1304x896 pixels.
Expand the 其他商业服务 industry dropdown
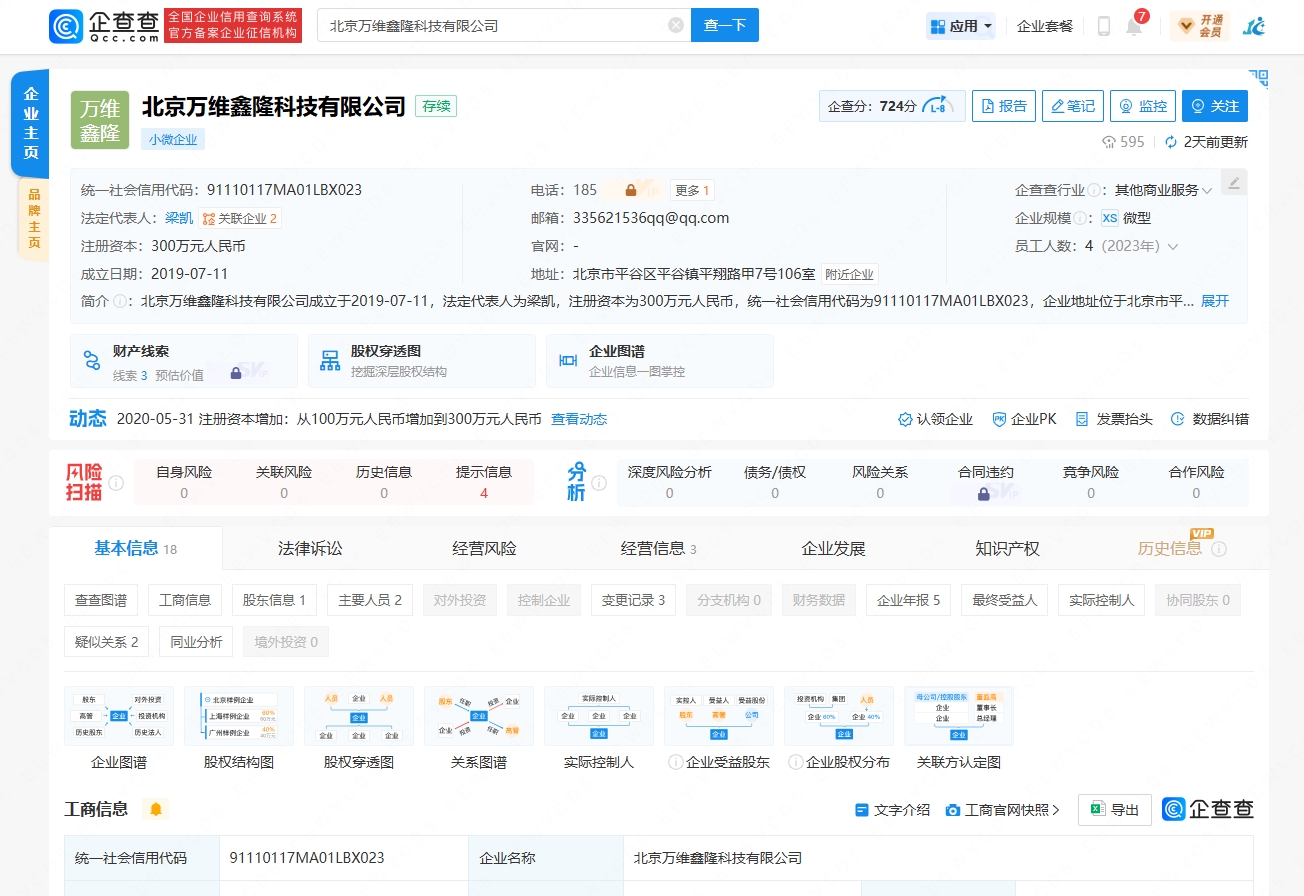tap(1164, 190)
